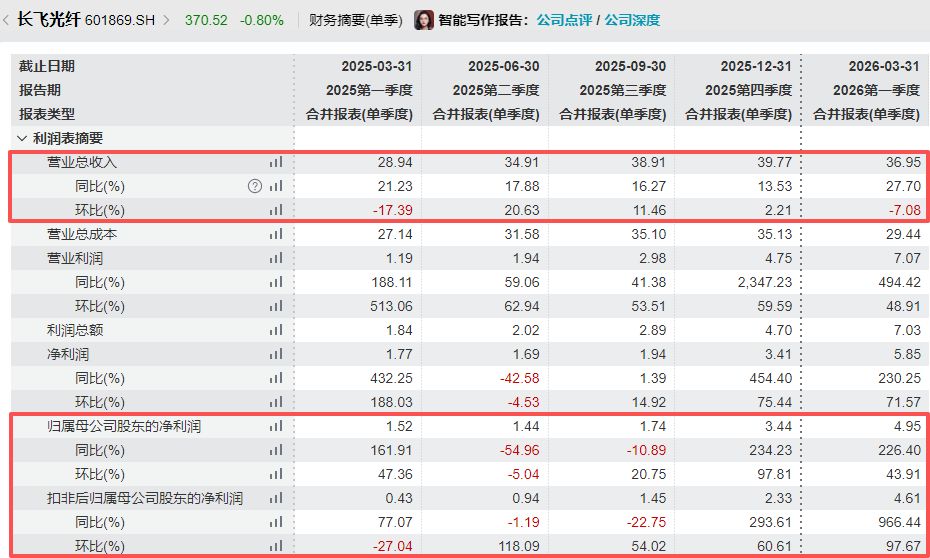Click the 2025第四季度 report period label
The width and height of the screenshot is (930, 558).
pyautogui.click(x=749, y=90)
